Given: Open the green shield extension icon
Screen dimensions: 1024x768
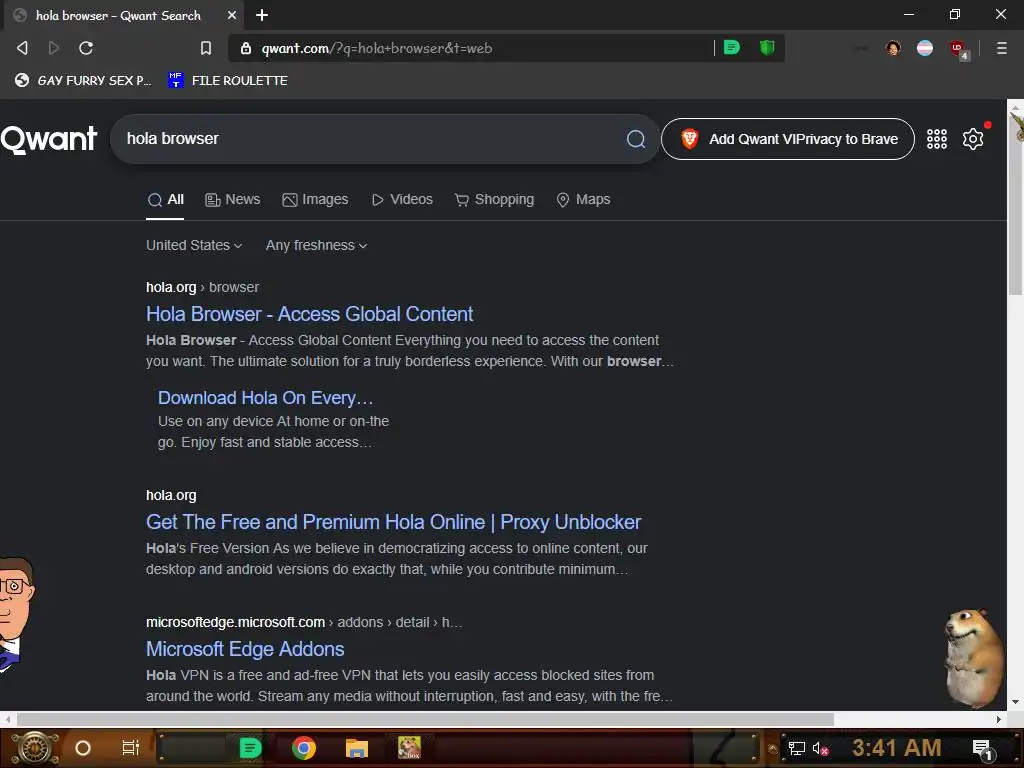Looking at the screenshot, I should (767, 48).
